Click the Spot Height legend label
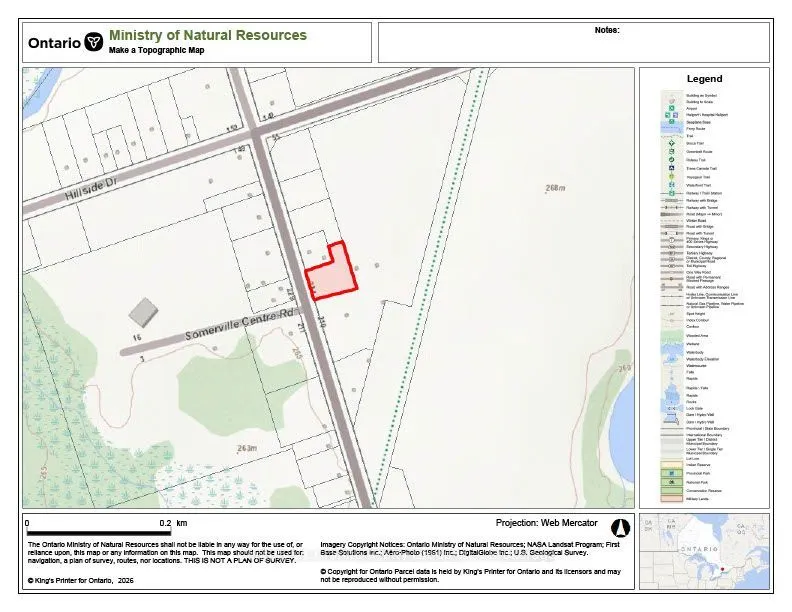The width and height of the screenshot is (792, 612). pos(696,314)
